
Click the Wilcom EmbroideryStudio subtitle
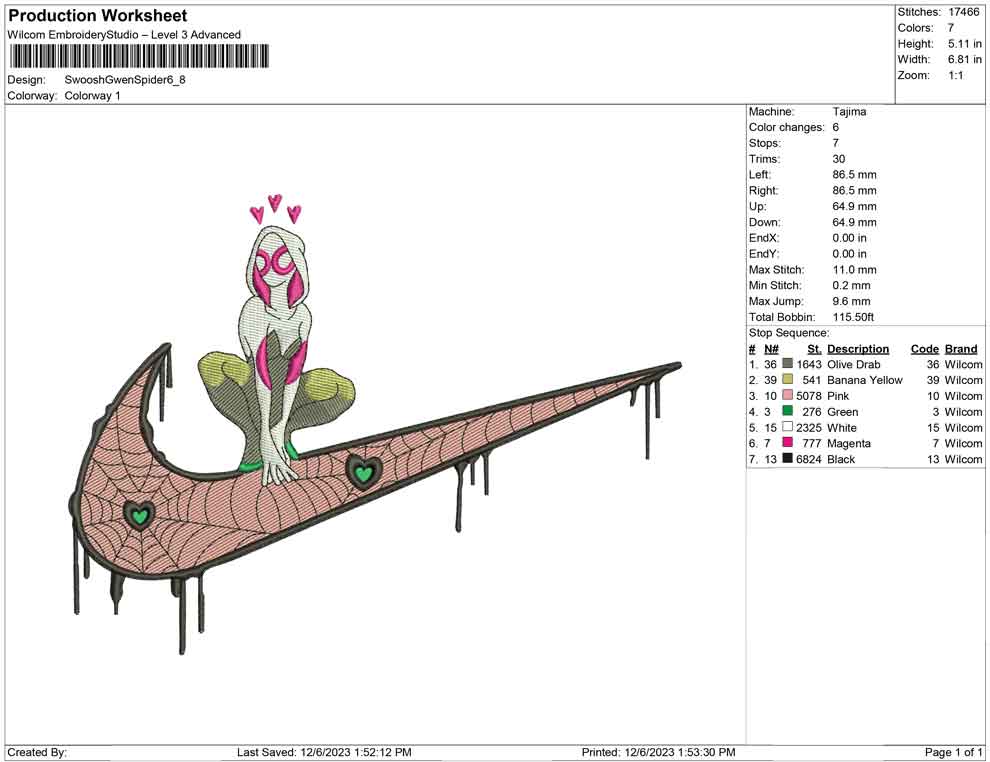pos(124,35)
